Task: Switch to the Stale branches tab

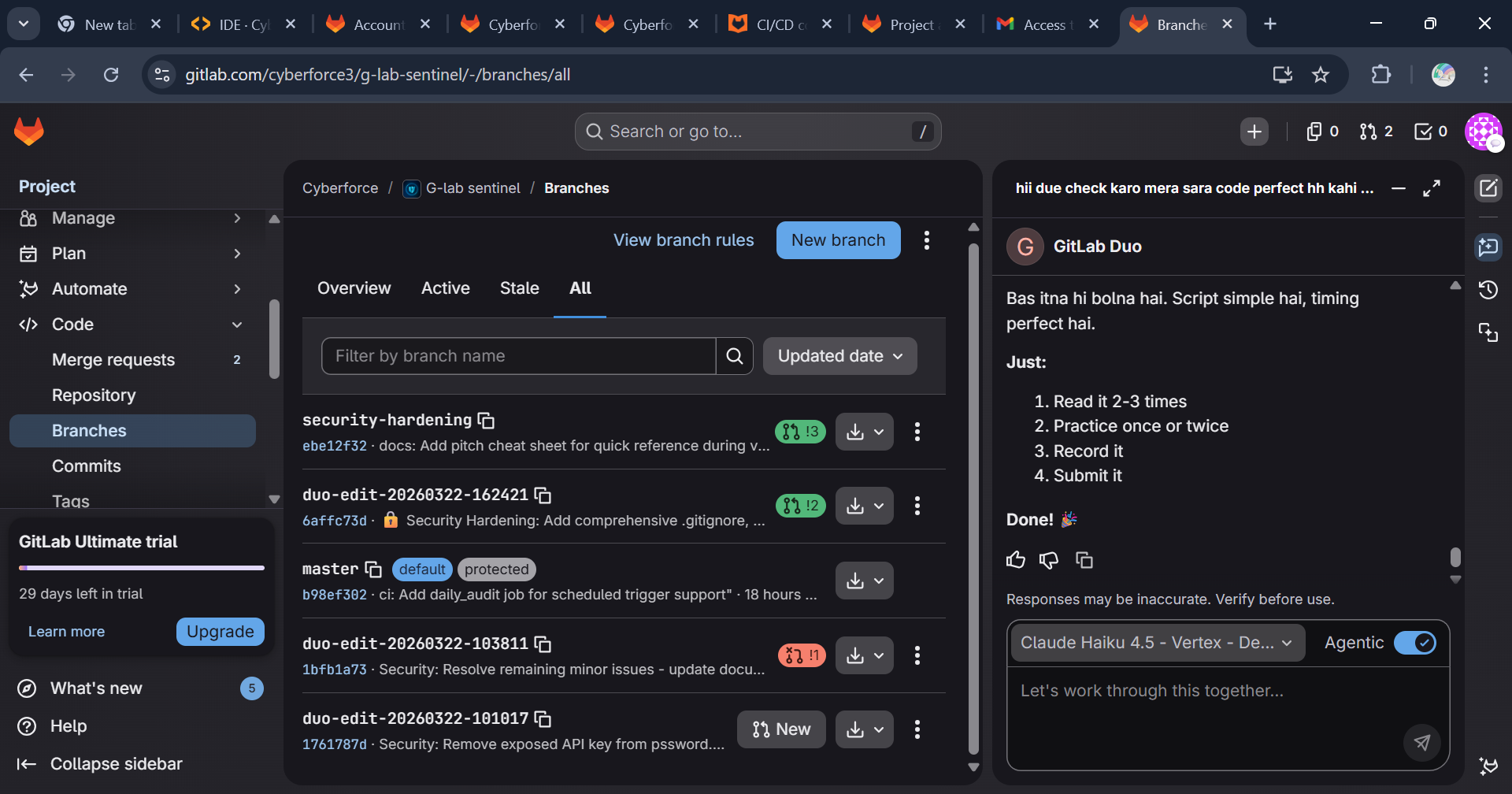Action: point(520,288)
